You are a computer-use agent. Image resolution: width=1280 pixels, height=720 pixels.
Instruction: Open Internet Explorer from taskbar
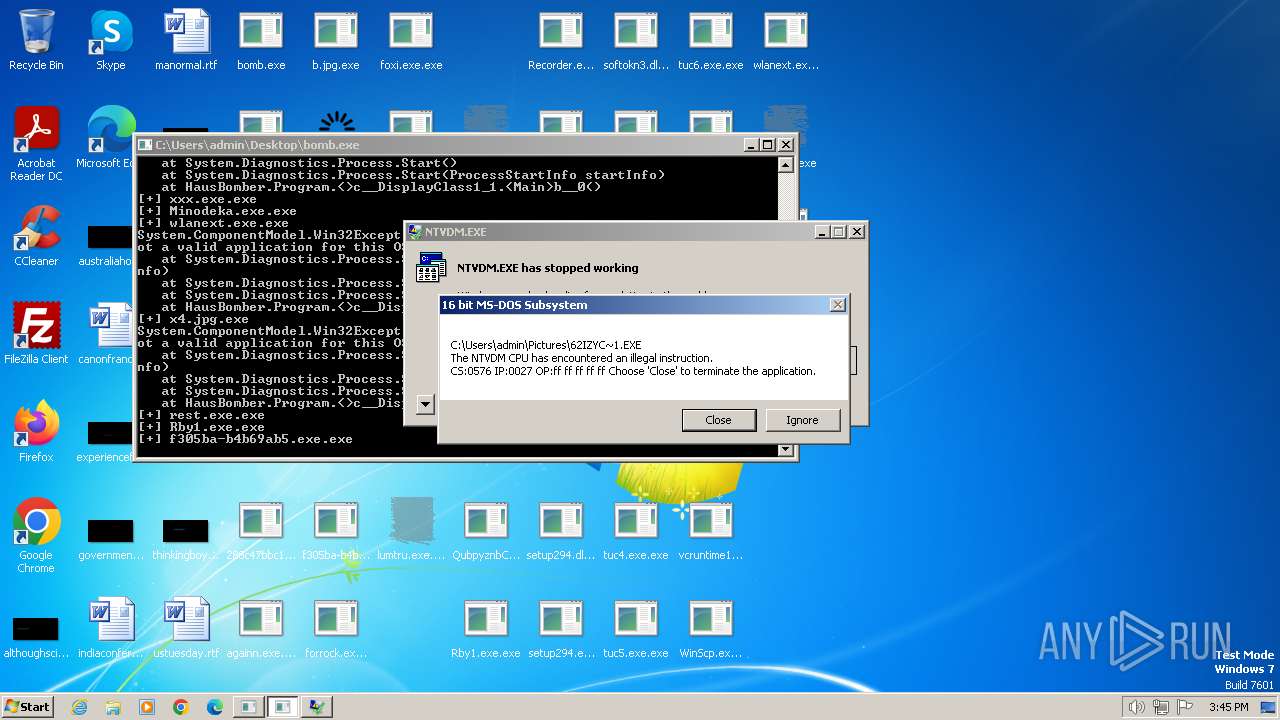pyautogui.click(x=79, y=707)
